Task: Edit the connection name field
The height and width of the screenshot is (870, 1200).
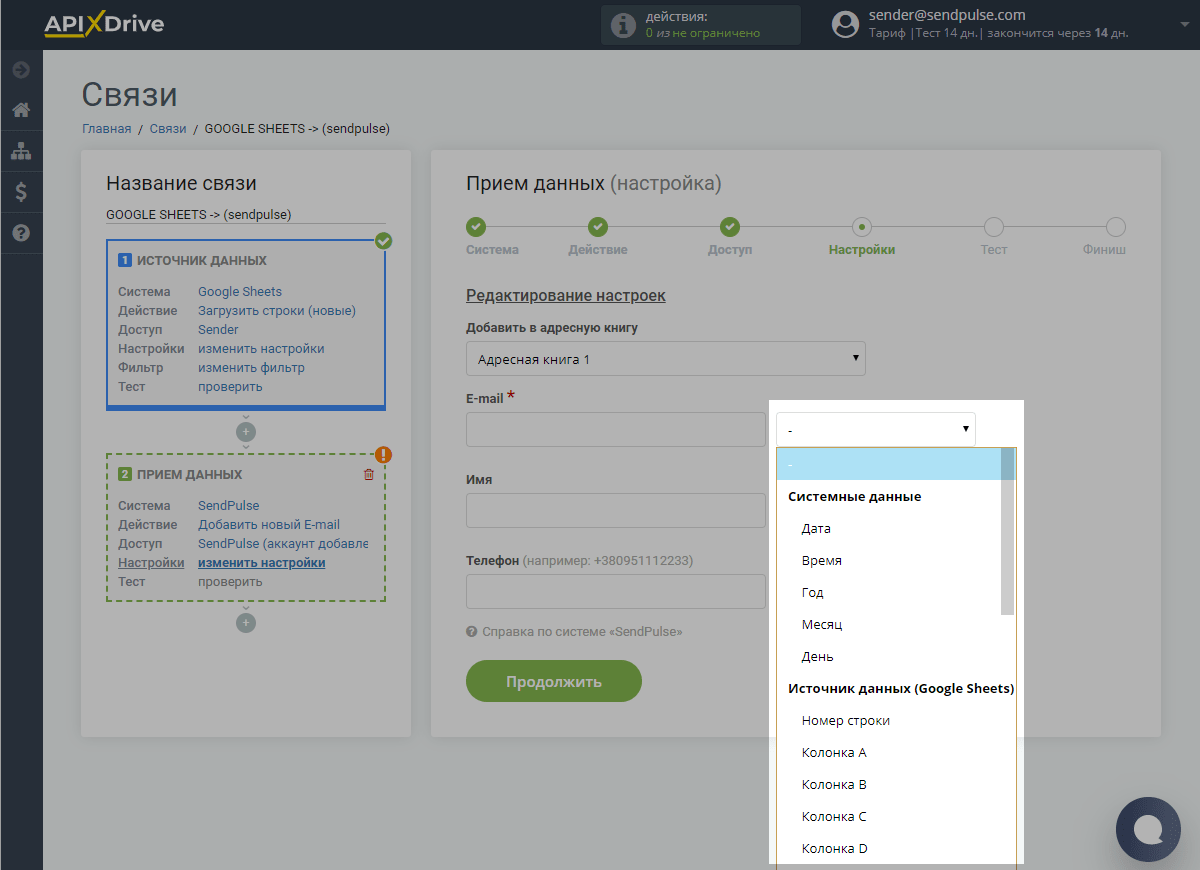Action: [x=246, y=214]
